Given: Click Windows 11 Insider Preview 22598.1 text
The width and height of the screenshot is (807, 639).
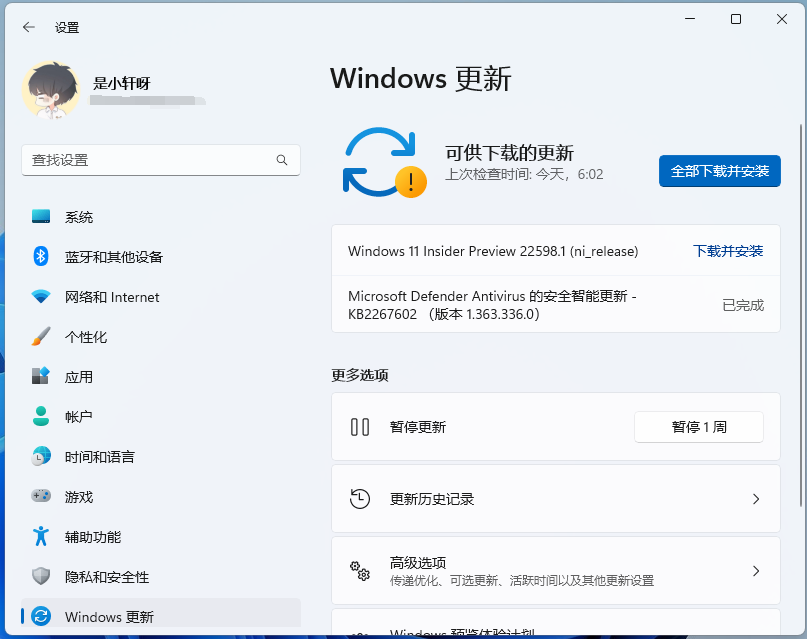Looking at the screenshot, I should [x=493, y=251].
